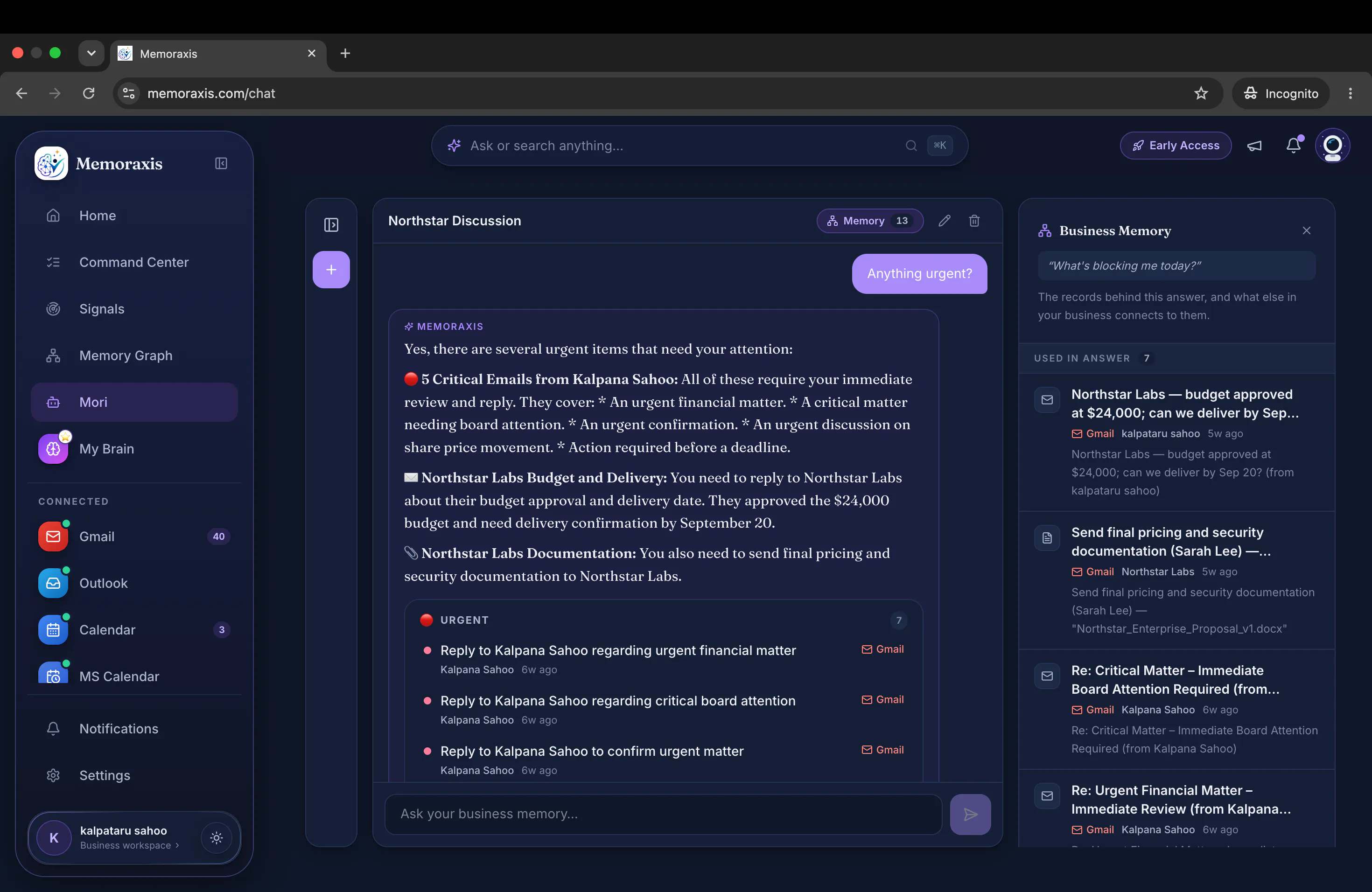
Task: Collapse the Memoraxis sidebar panel icon
Action: (x=221, y=164)
